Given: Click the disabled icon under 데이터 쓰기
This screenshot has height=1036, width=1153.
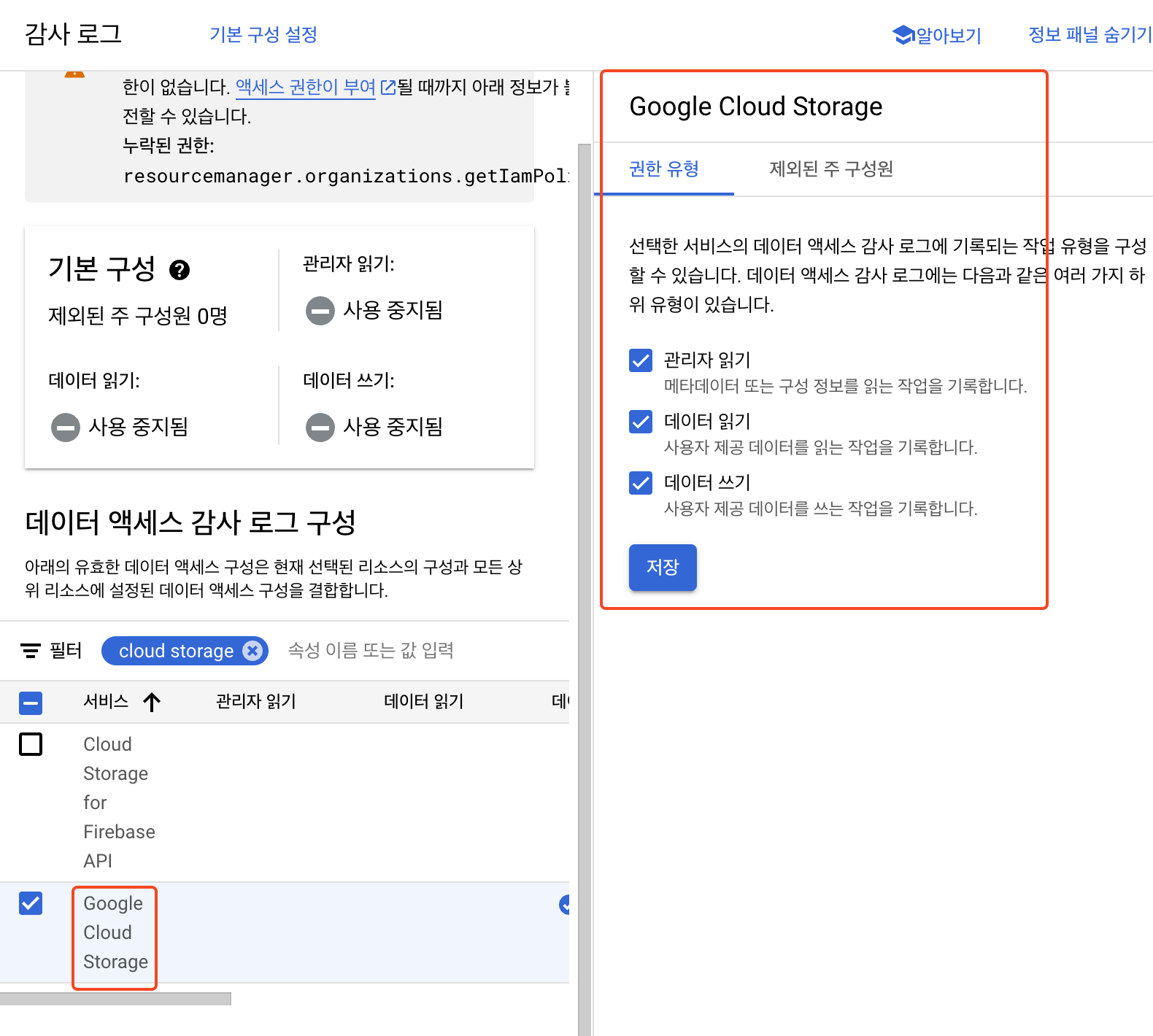Looking at the screenshot, I should click(x=320, y=427).
